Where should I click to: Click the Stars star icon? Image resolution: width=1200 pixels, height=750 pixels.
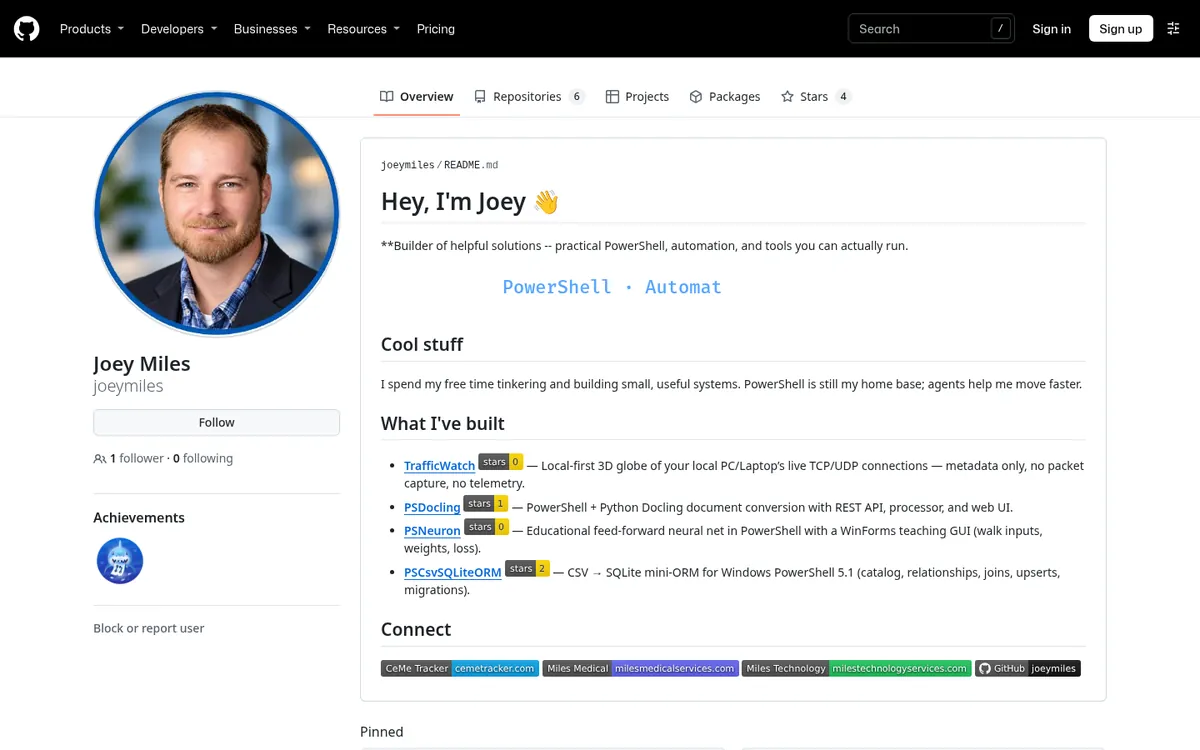787,97
